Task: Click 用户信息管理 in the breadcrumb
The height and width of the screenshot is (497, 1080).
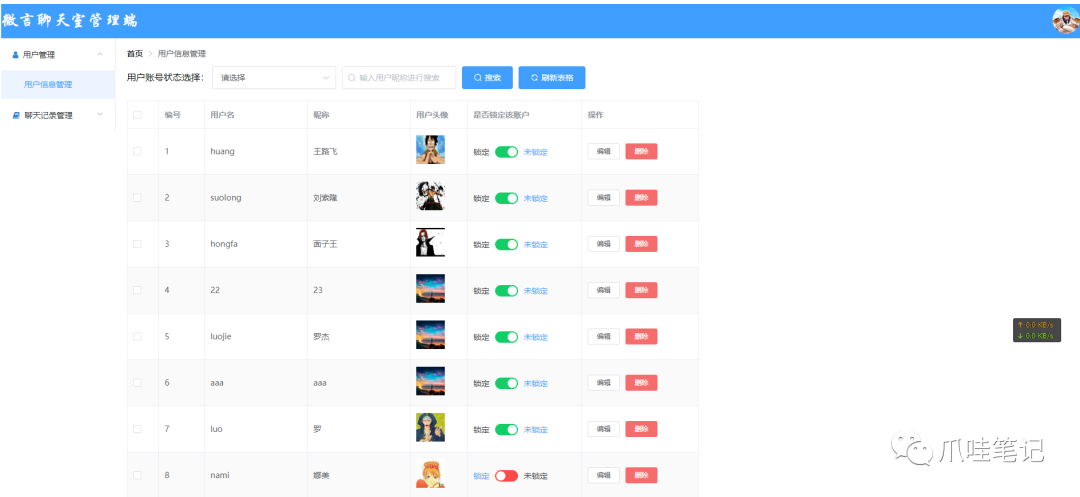Action: [181, 54]
